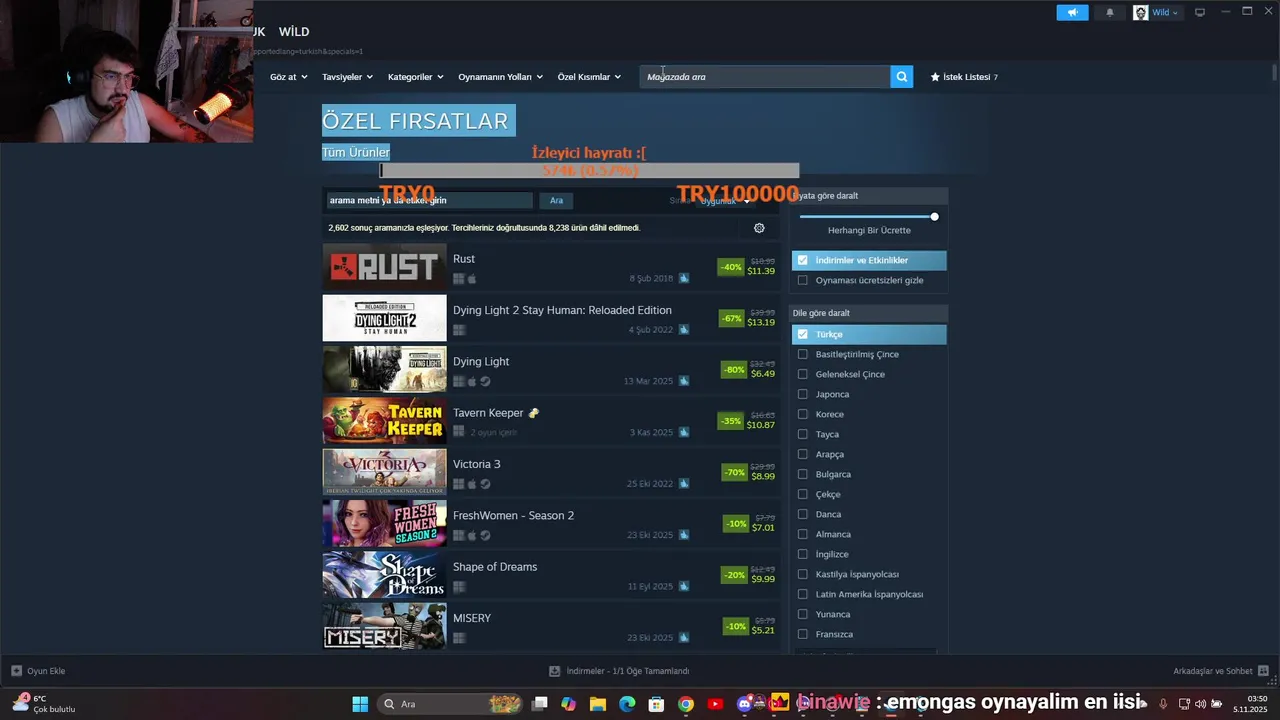Screen dimensions: 1280x720
Task: Collapse the Fiyata göre daralt section
Action: coord(868,196)
